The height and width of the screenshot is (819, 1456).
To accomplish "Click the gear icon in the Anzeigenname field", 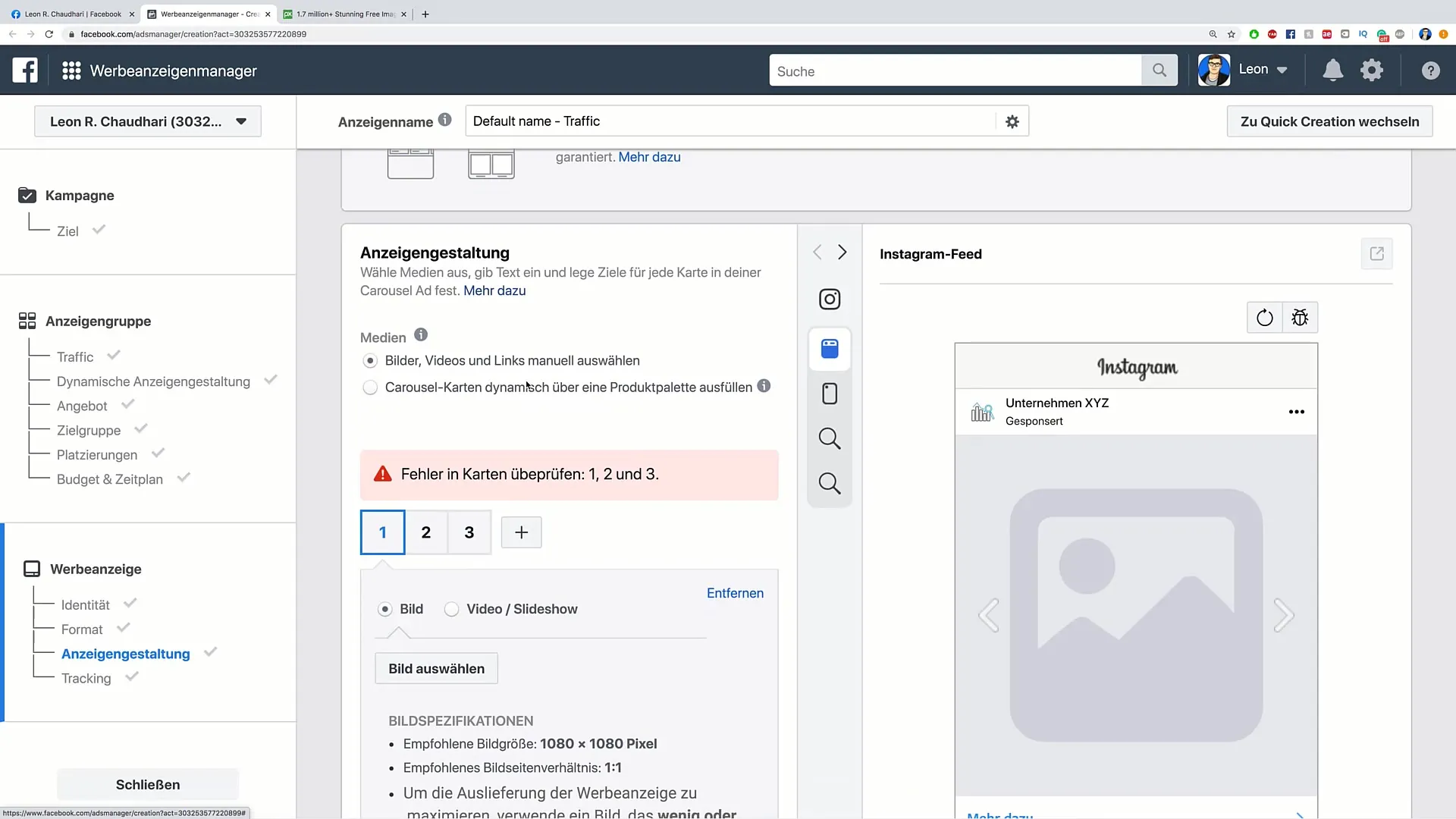I will (1012, 121).
